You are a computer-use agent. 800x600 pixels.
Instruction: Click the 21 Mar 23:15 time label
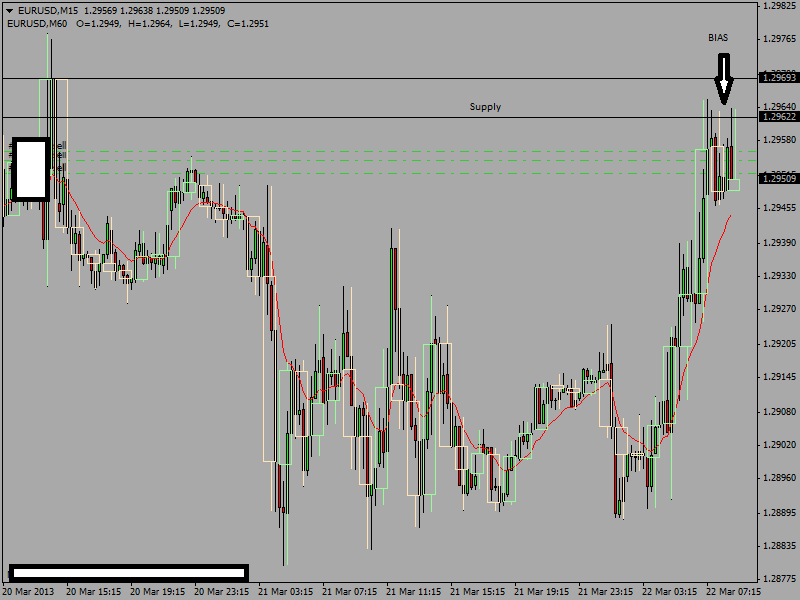click(606, 592)
